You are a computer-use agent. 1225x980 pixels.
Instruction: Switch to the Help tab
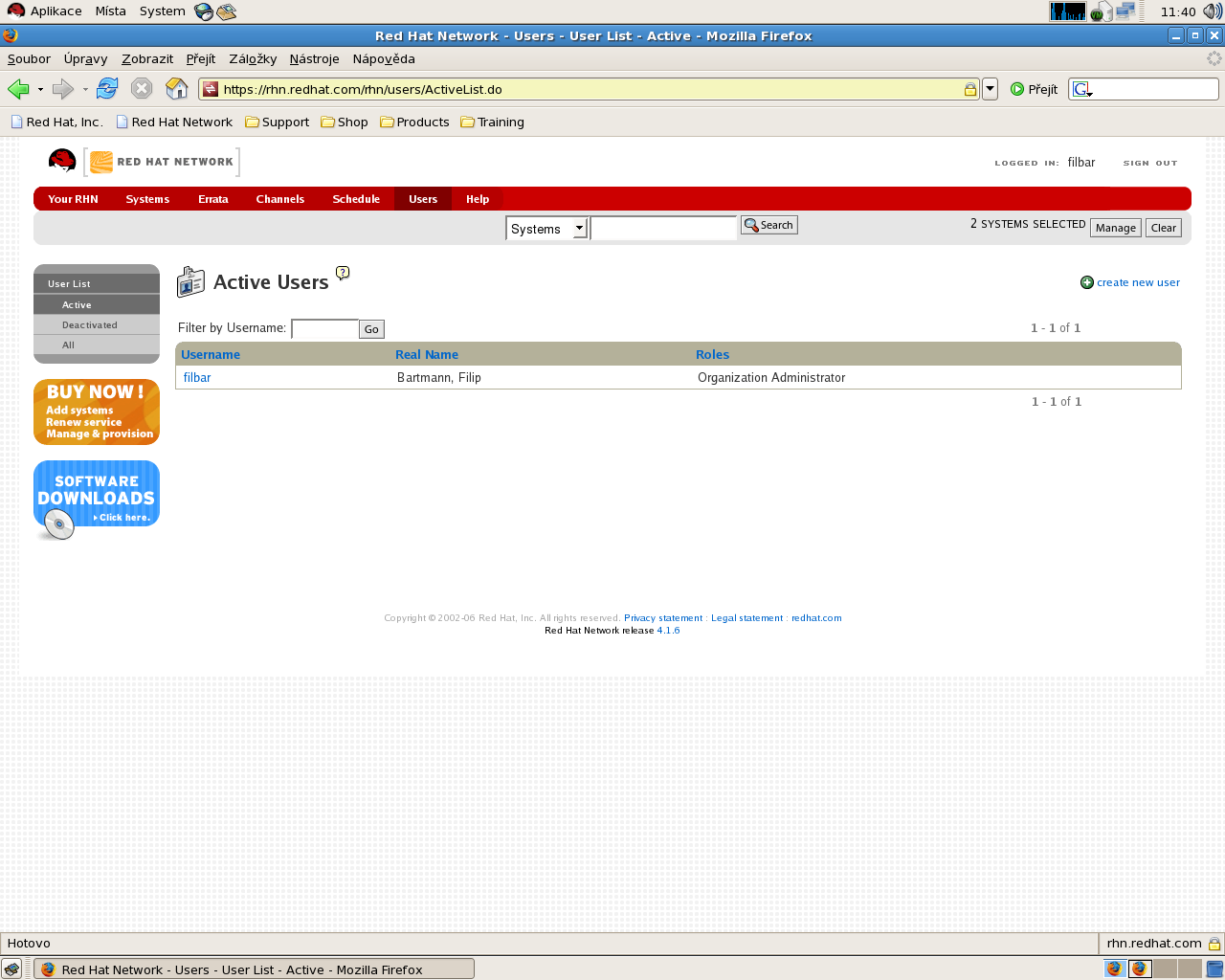pyautogui.click(x=478, y=199)
